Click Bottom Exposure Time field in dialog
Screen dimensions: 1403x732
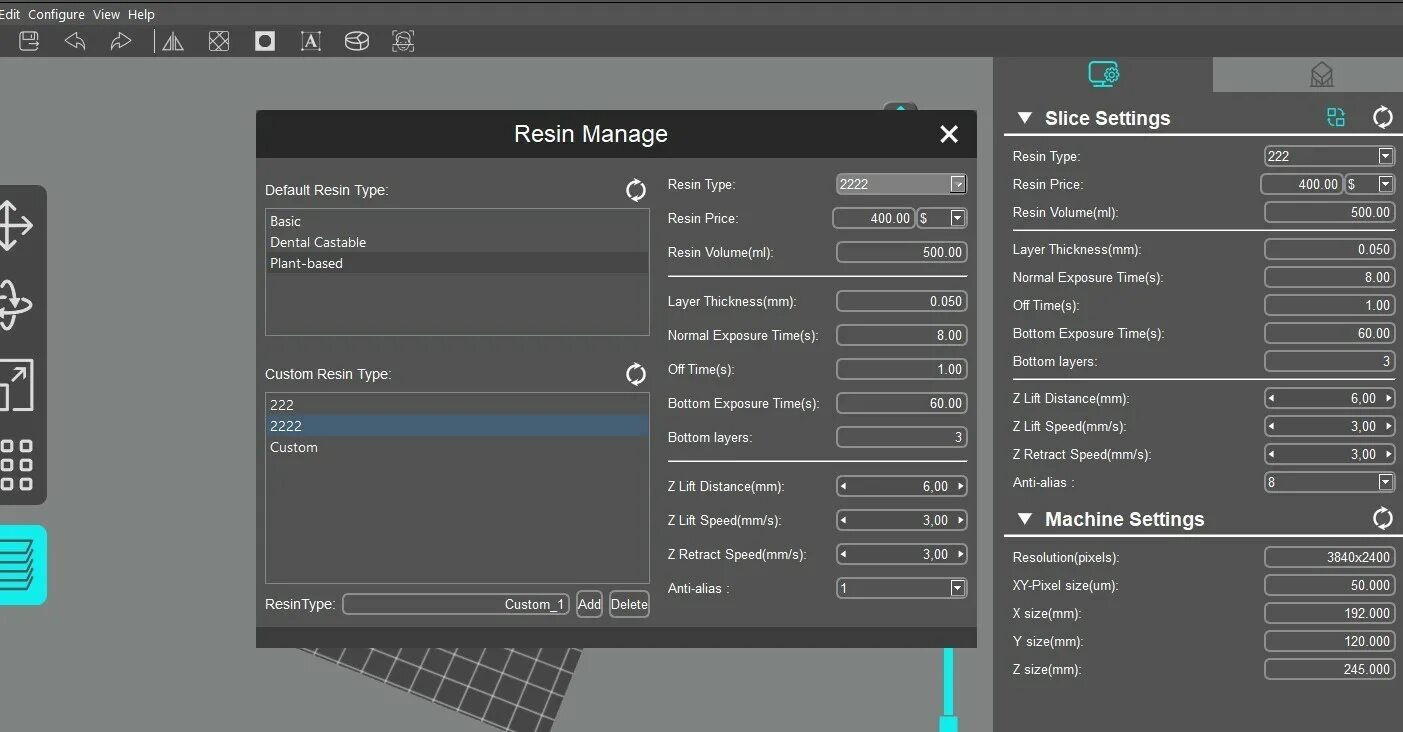(x=901, y=403)
